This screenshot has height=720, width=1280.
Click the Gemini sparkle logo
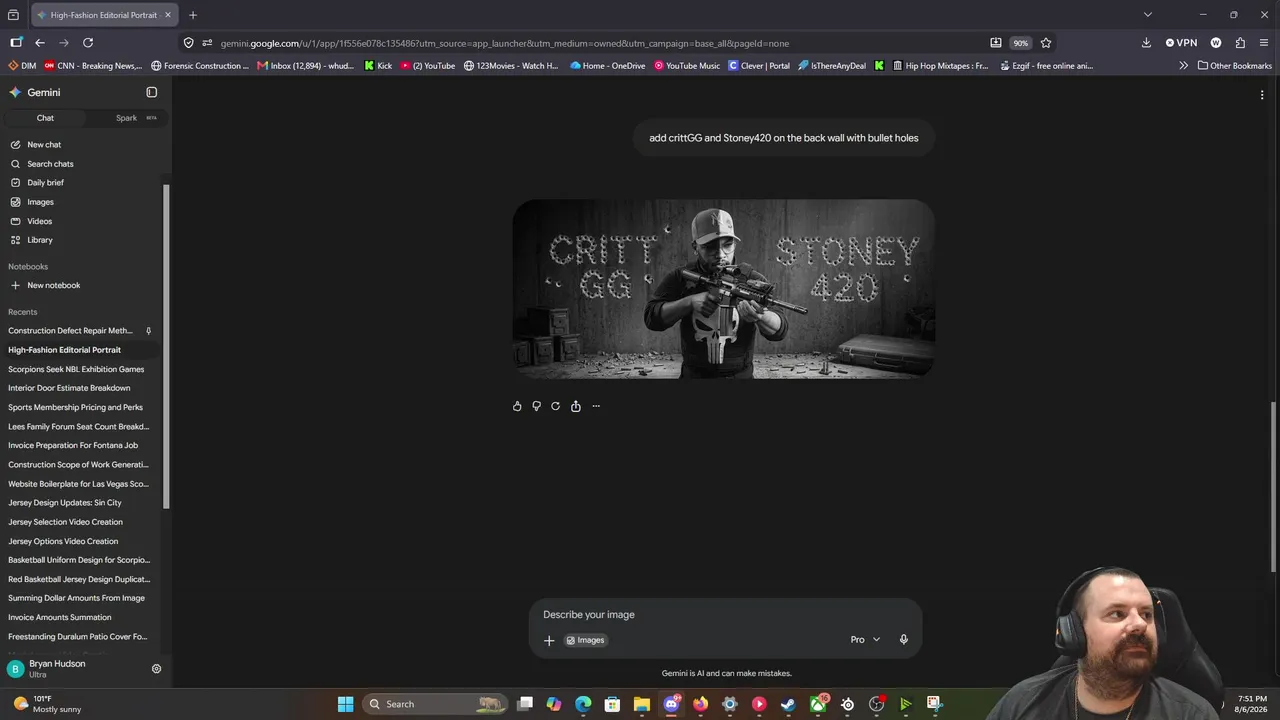point(15,92)
